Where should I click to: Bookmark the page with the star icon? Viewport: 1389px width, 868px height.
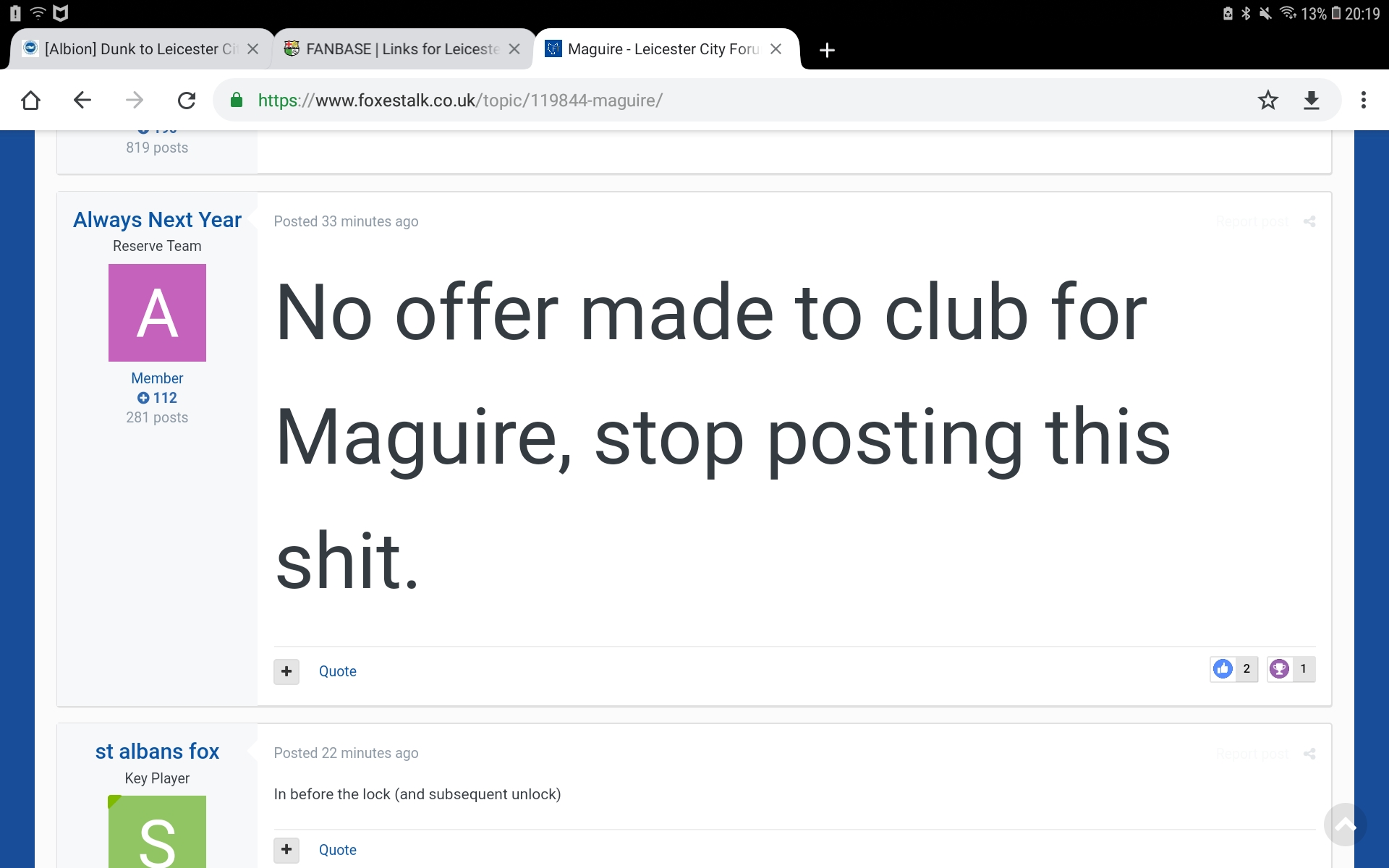tap(1267, 101)
